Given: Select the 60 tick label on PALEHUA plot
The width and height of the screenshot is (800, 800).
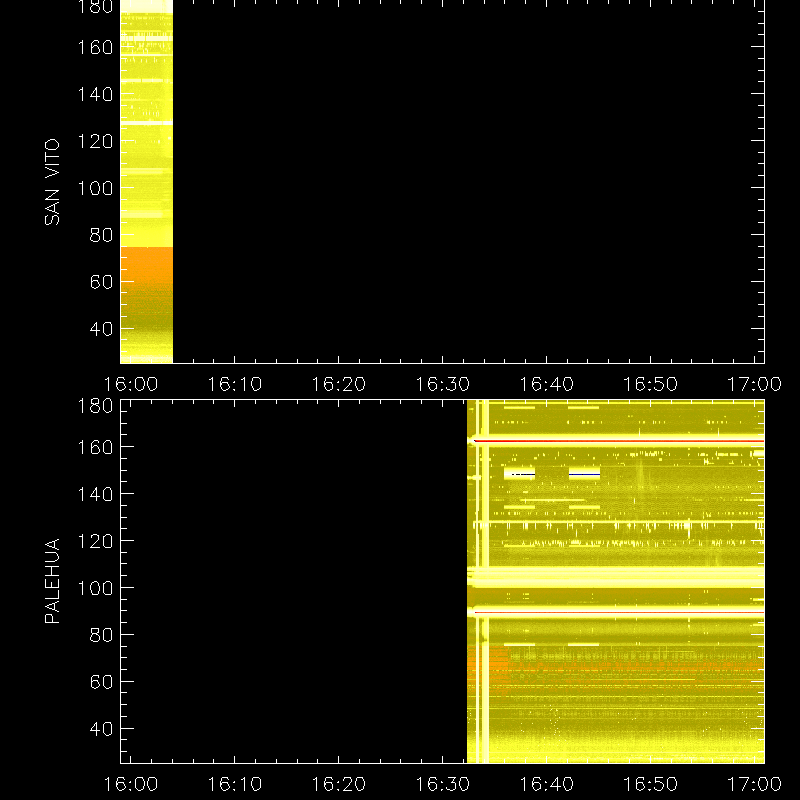Looking at the screenshot, I should [101, 682].
